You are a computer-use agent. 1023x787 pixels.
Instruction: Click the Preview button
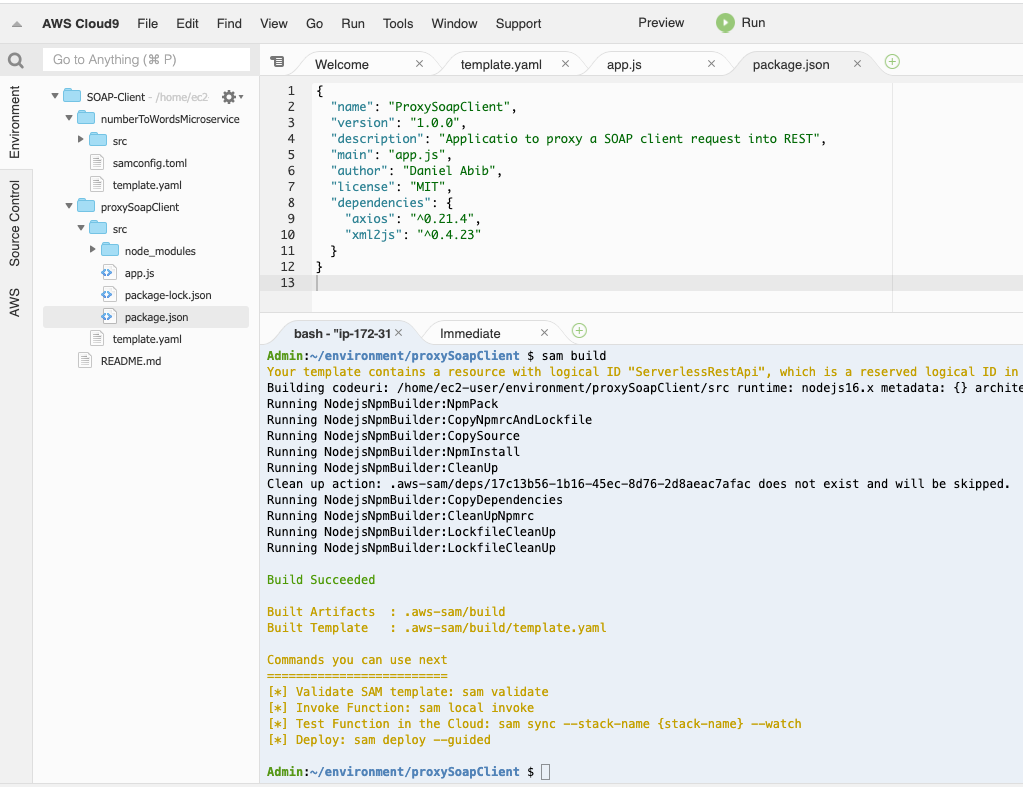coord(661,23)
